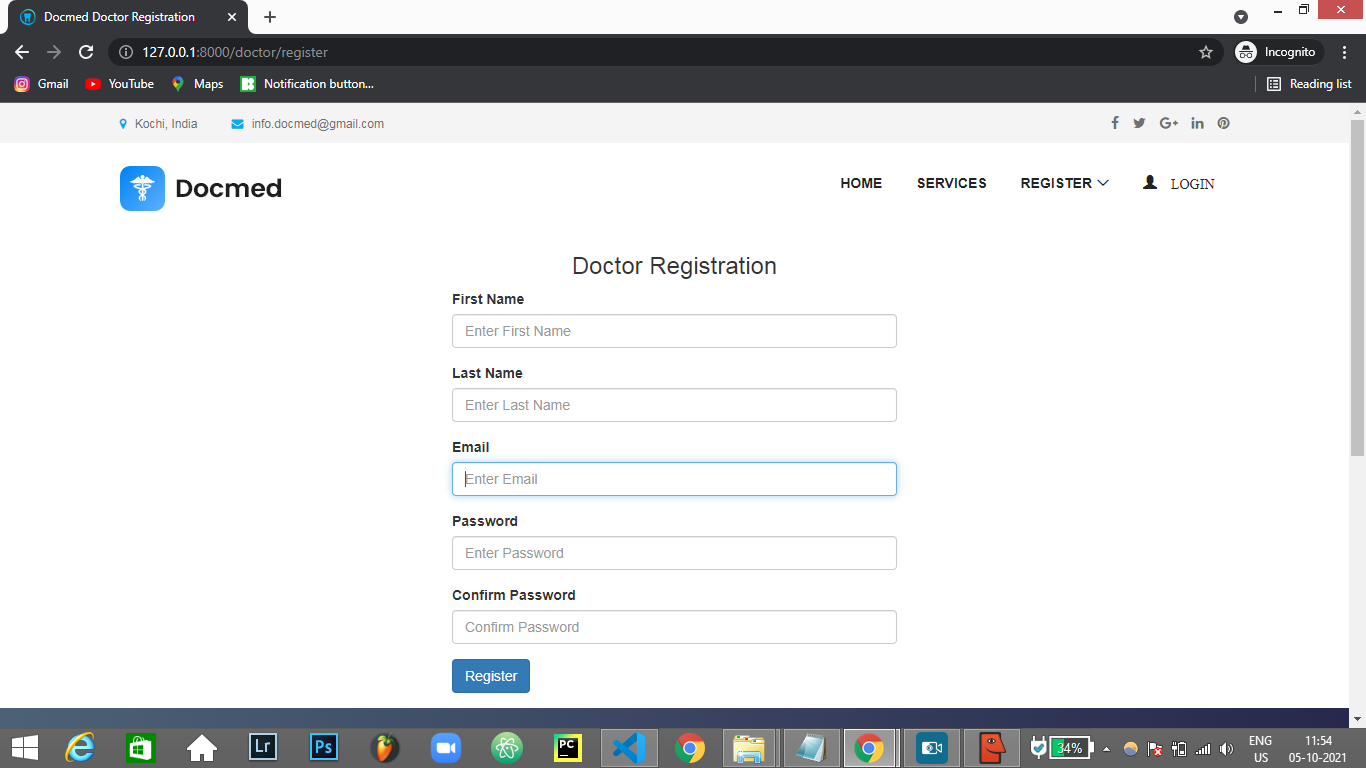Viewport: 1366px width, 768px height.
Task: Click the person icon next to LOGIN
Action: click(1148, 182)
